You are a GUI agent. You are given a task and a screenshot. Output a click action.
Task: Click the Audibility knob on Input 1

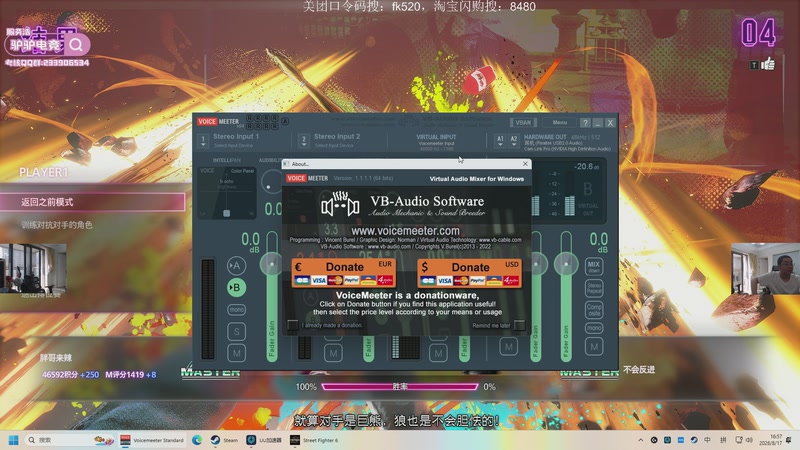[269, 183]
